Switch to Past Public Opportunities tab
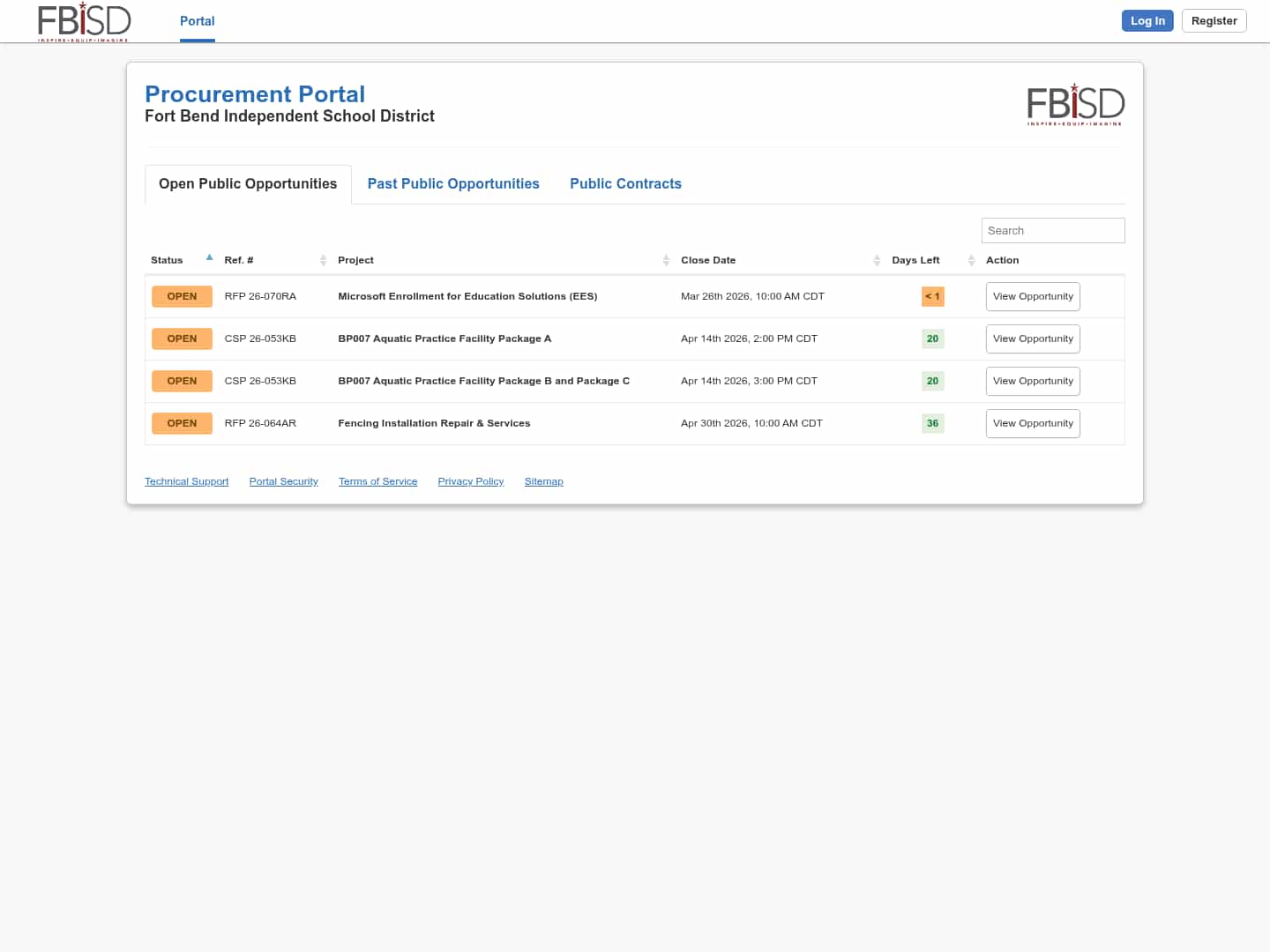 (x=453, y=184)
